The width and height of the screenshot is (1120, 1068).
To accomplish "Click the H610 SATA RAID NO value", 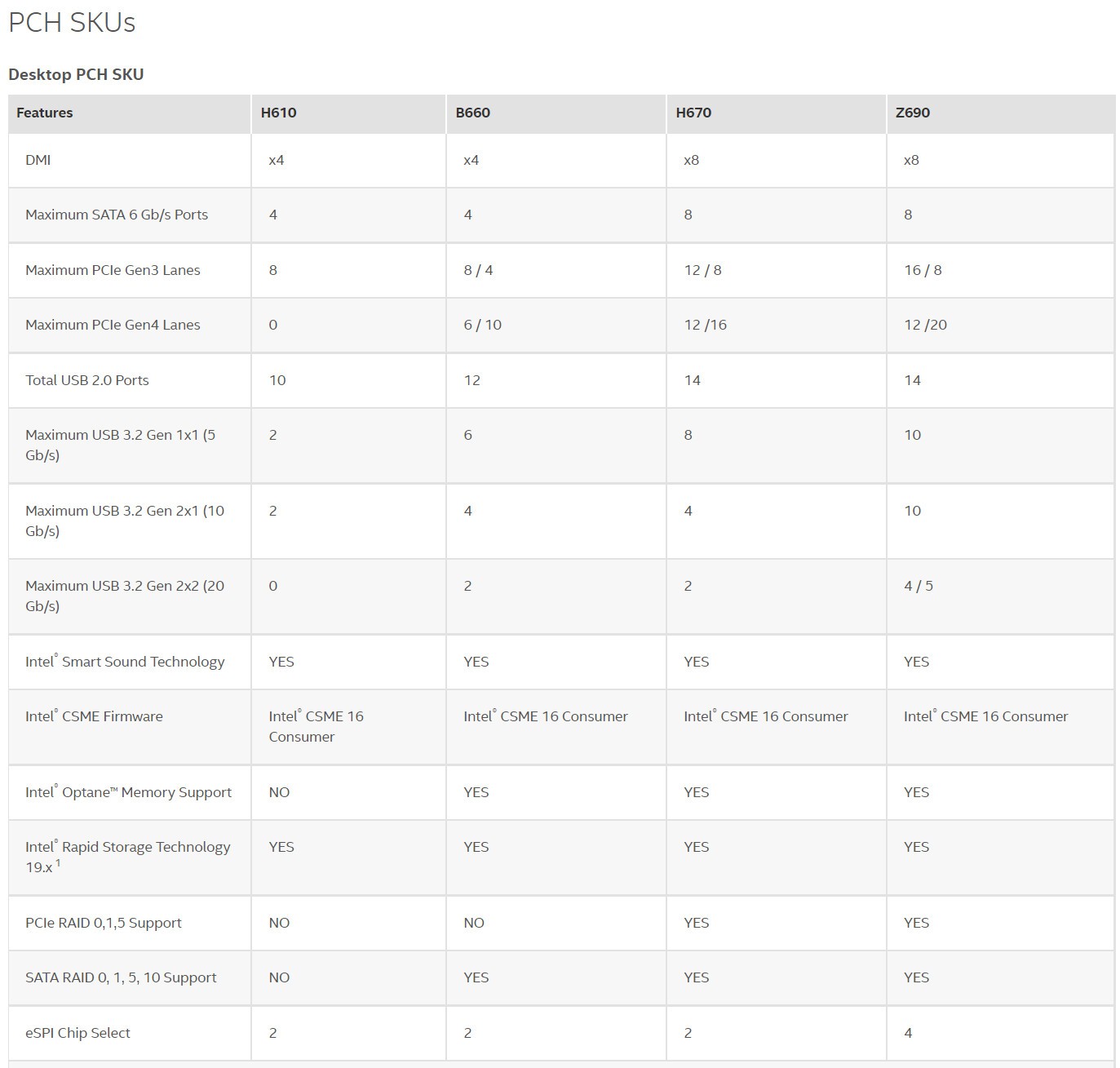I will (279, 977).
